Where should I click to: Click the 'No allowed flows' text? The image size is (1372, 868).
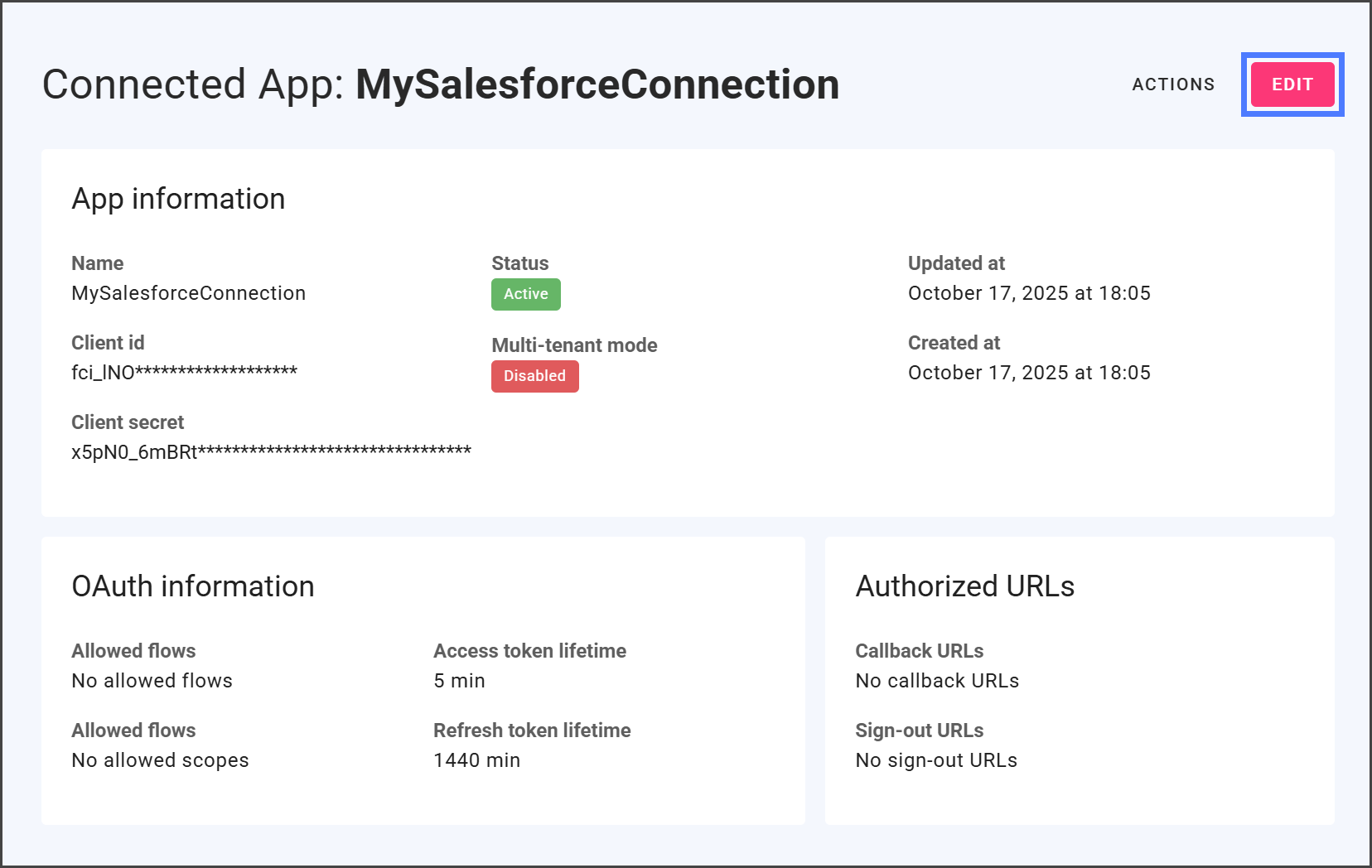(152, 681)
